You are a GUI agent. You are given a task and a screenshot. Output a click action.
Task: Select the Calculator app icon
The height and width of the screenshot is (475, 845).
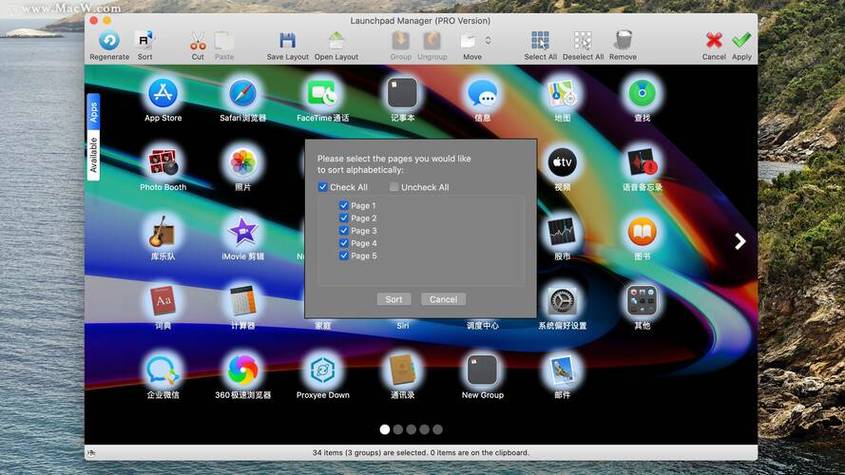click(x=243, y=301)
